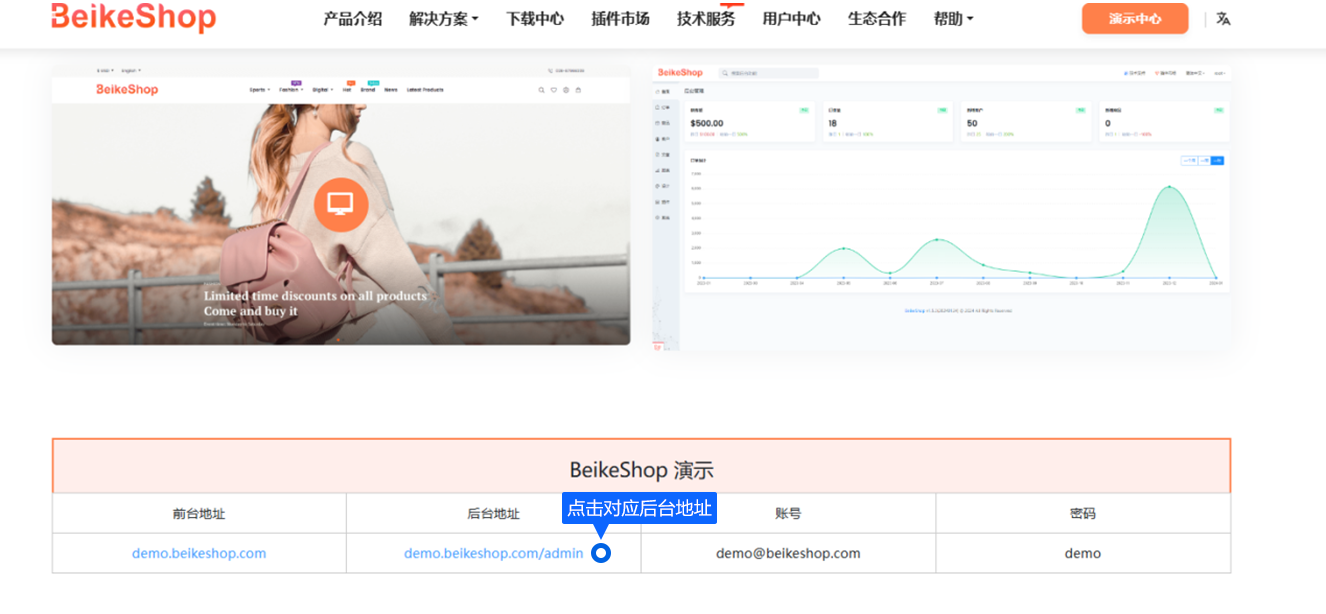This screenshot has height=614, width=1326.
Task: Select 技术服务 in the top navigation
Action: click(x=706, y=19)
